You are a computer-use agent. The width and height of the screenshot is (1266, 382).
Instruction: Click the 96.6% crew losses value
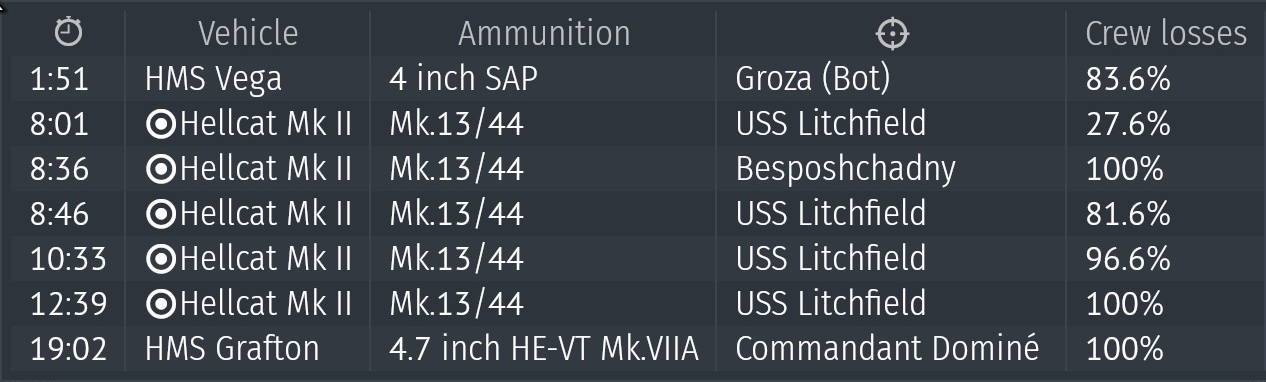(1128, 259)
